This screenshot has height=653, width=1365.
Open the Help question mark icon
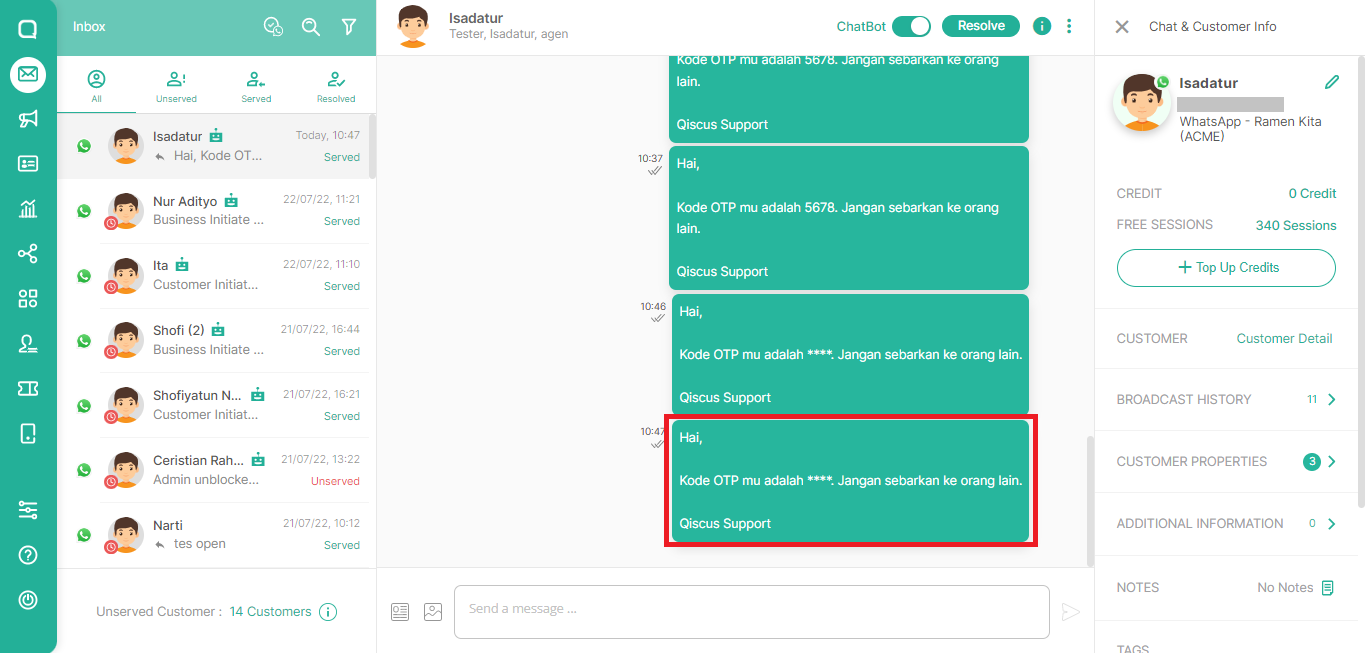pyautogui.click(x=27, y=555)
